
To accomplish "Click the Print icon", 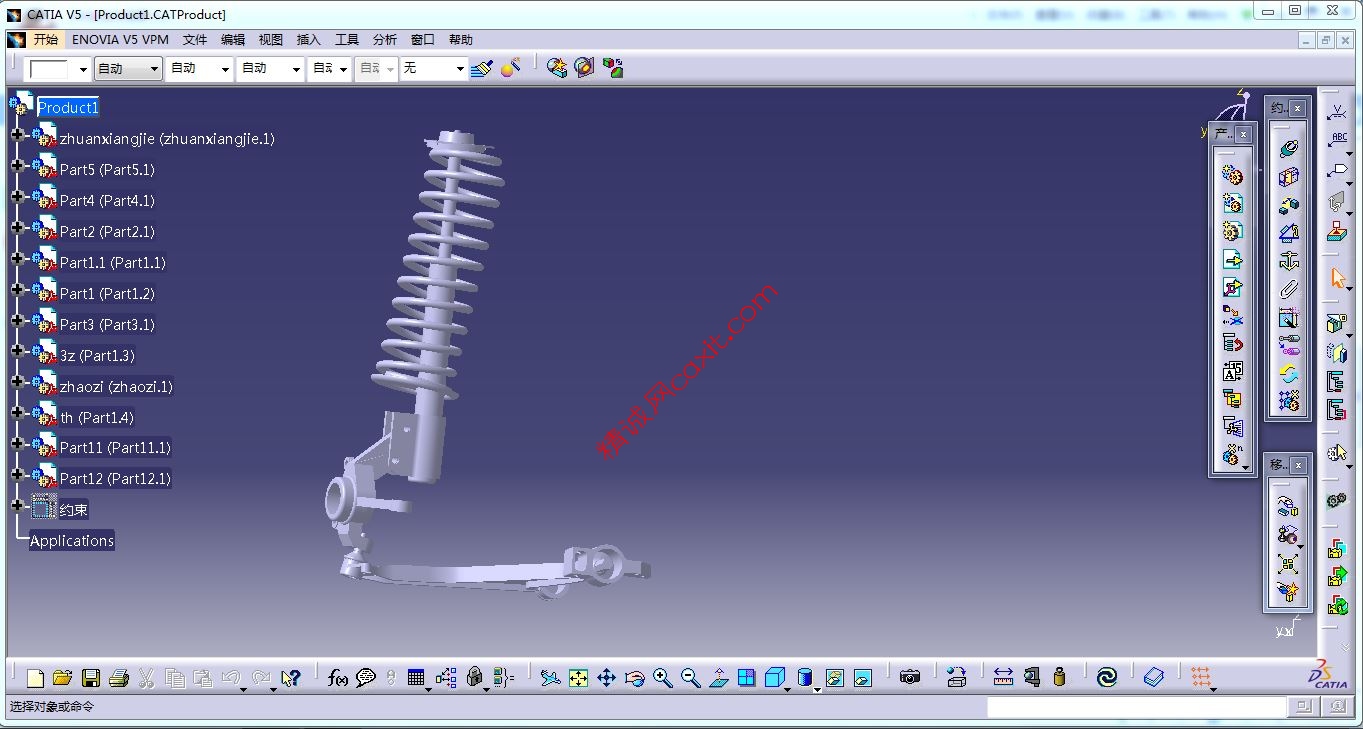I will point(118,678).
